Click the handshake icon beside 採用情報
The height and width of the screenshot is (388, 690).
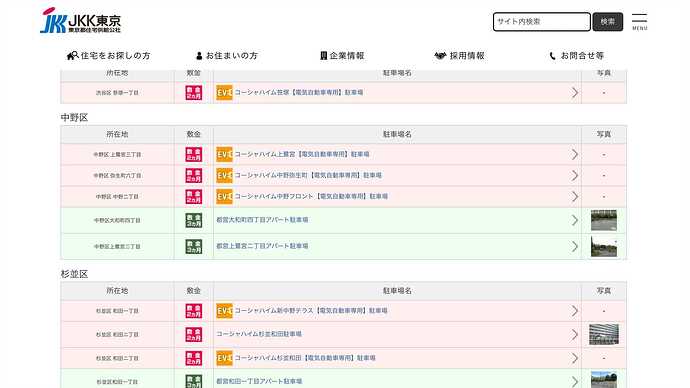tap(440, 56)
